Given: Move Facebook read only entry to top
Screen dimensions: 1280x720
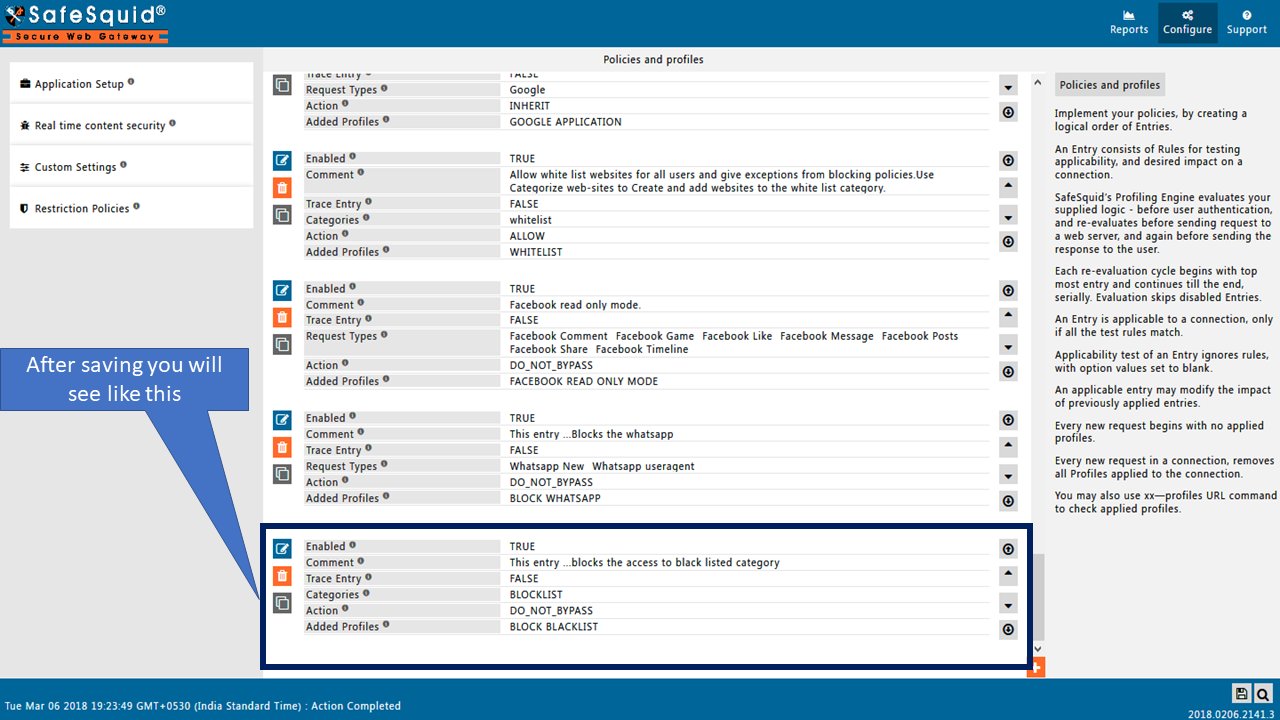Looking at the screenshot, I should coord(1008,291).
